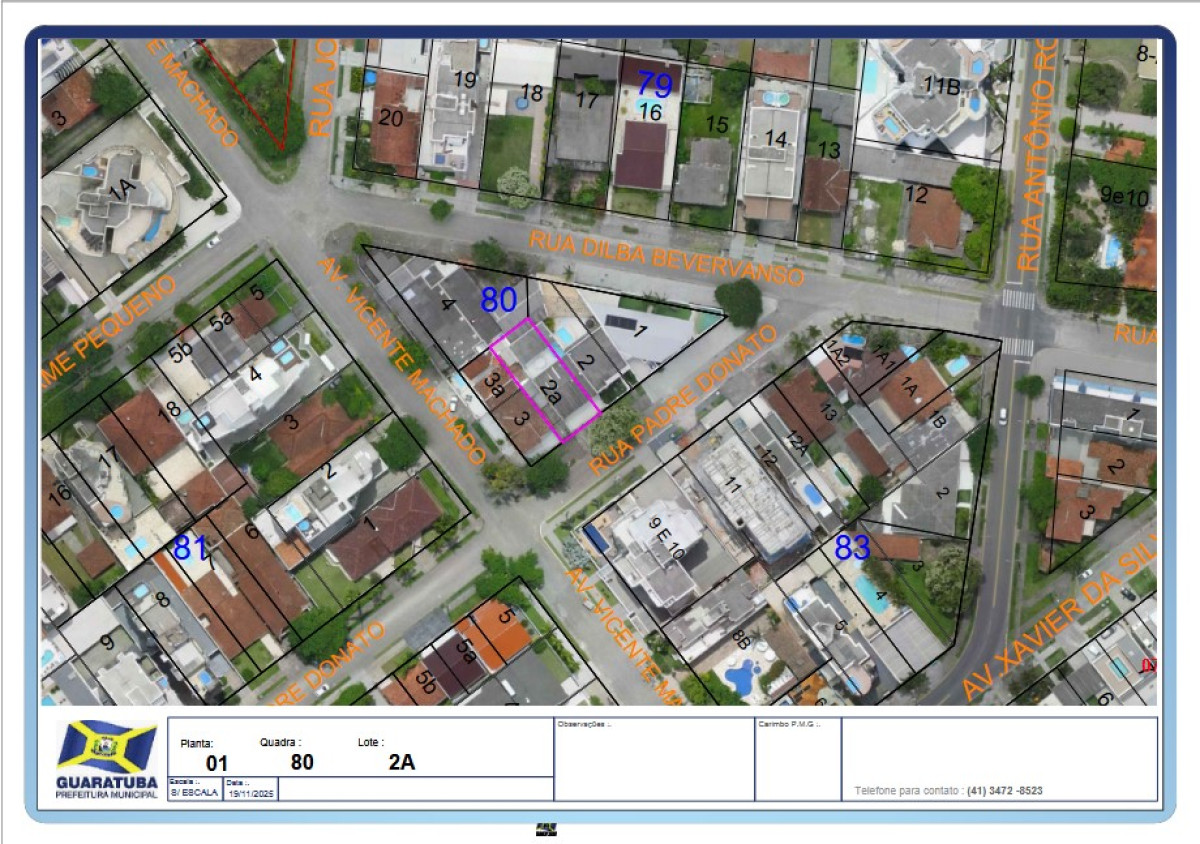Click the S/ ESCALA scale value

193,792
